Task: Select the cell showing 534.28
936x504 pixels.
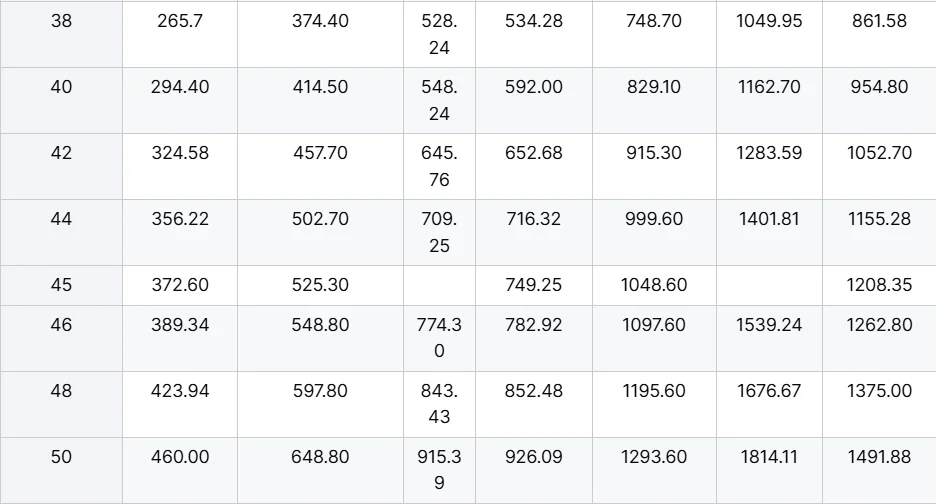Action: (533, 21)
